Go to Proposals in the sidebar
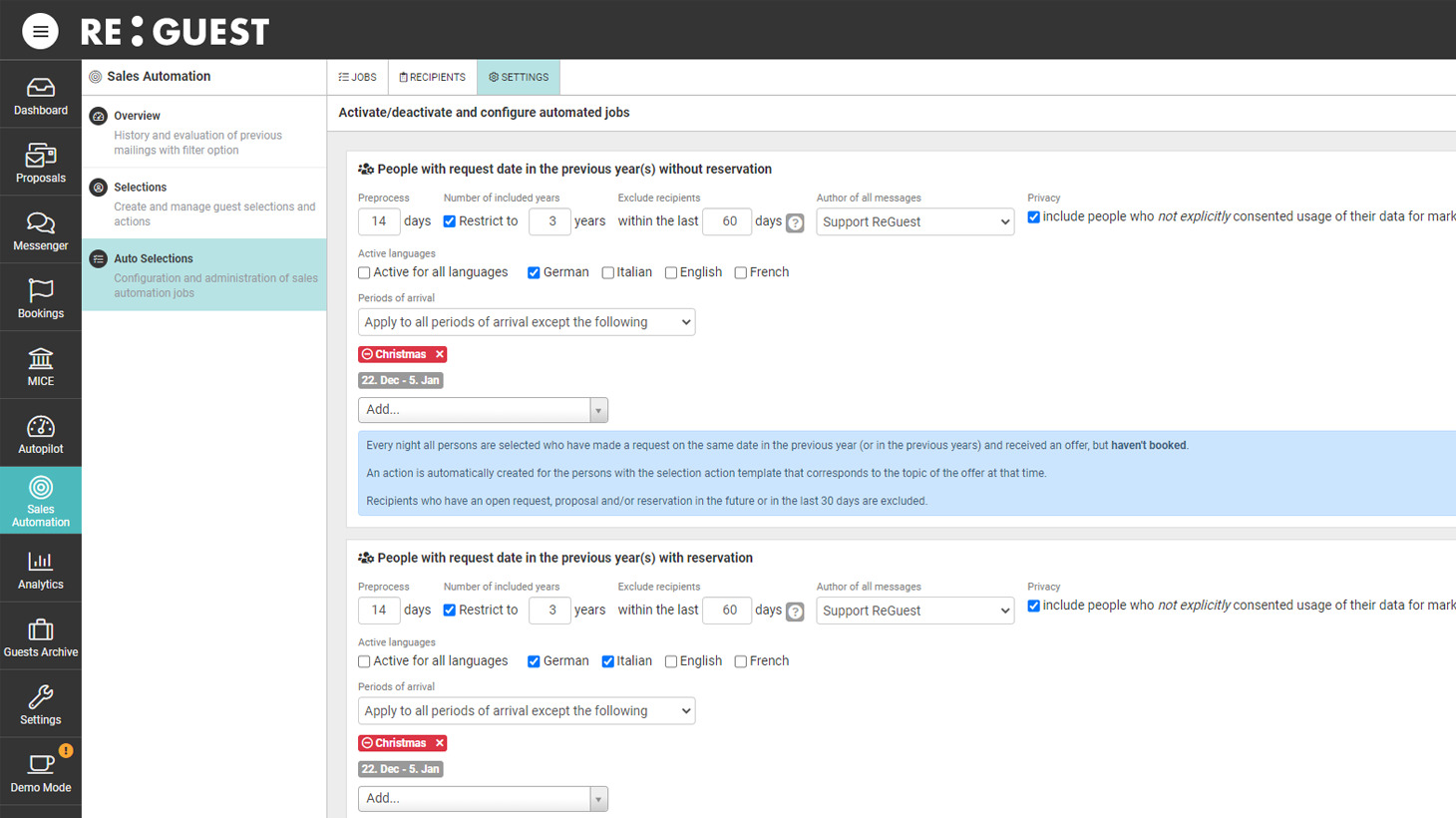Image resolution: width=1456 pixels, height=818 pixels. [41, 164]
